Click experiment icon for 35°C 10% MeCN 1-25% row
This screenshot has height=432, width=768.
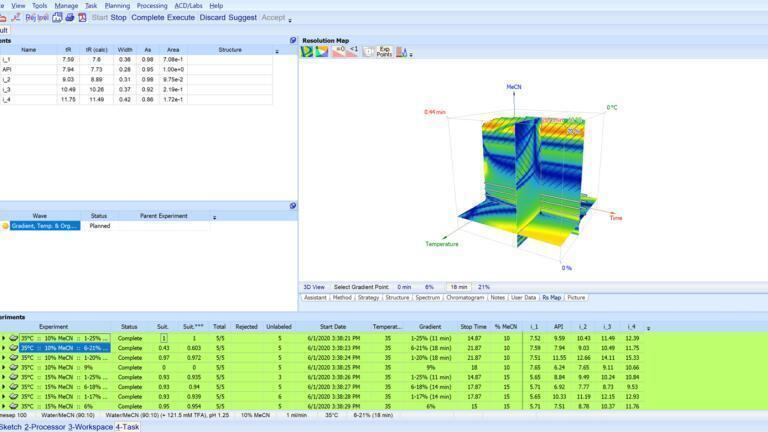[14, 338]
